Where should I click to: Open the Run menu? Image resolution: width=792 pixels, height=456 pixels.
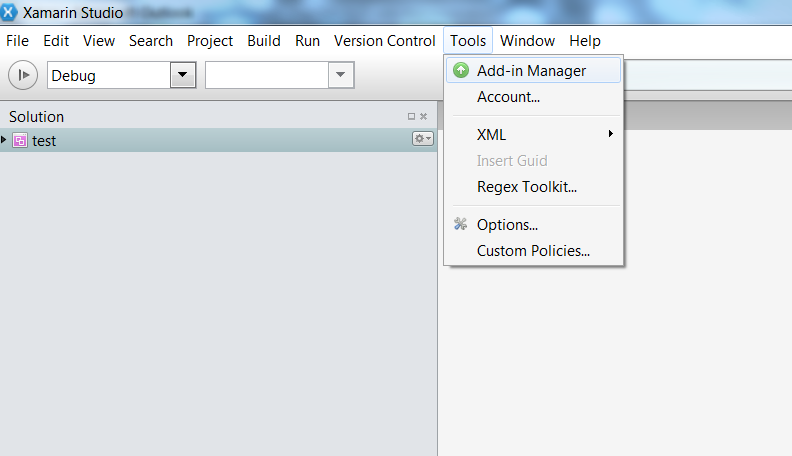click(307, 41)
